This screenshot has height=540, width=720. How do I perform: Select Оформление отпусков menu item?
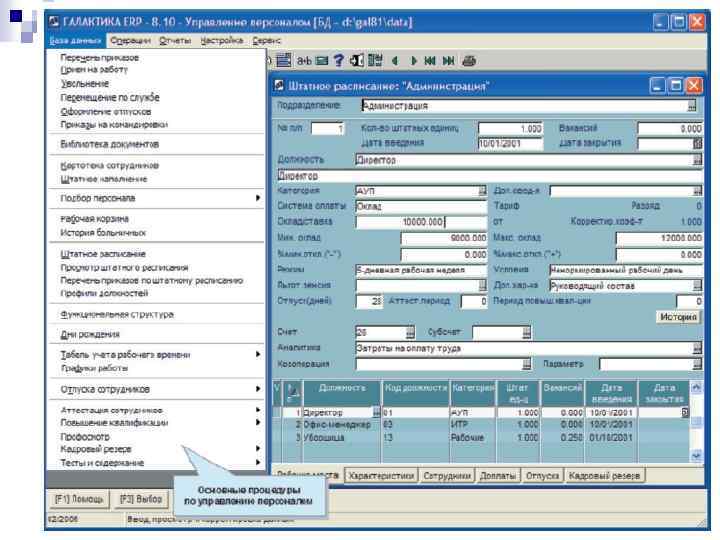tap(106, 112)
